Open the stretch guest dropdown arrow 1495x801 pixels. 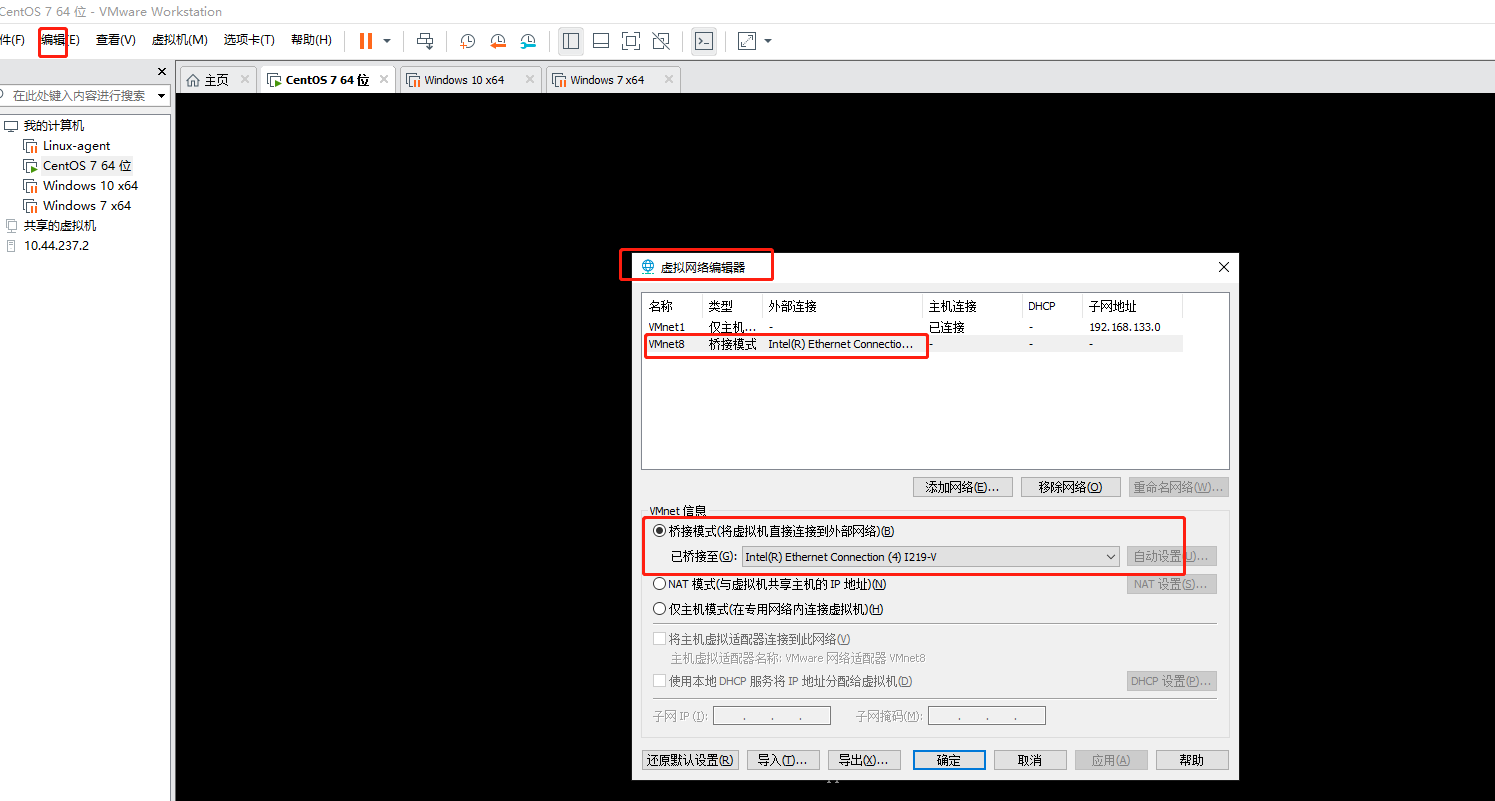[768, 41]
